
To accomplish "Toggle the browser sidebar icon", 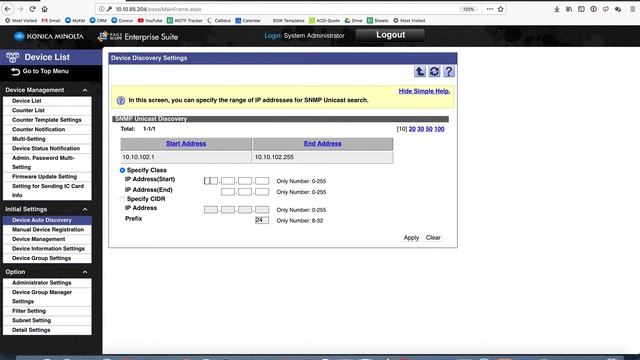I will [581, 9].
